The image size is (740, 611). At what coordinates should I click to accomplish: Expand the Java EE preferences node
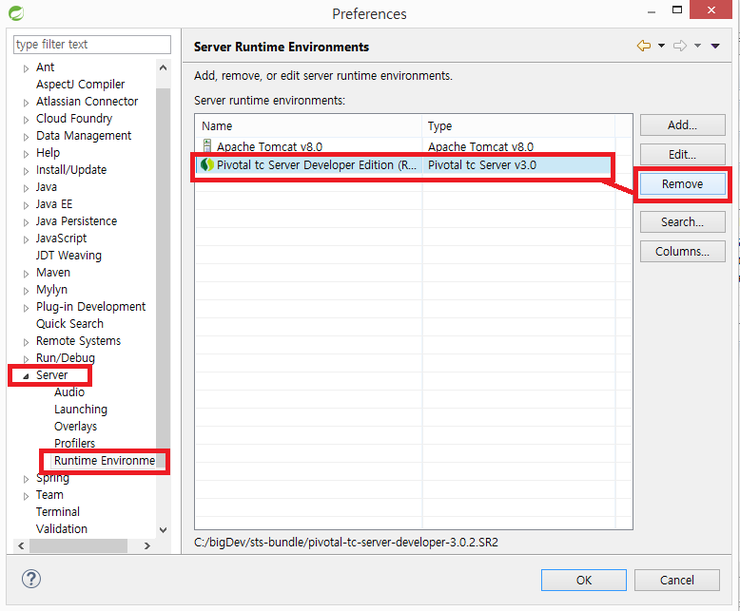26,204
